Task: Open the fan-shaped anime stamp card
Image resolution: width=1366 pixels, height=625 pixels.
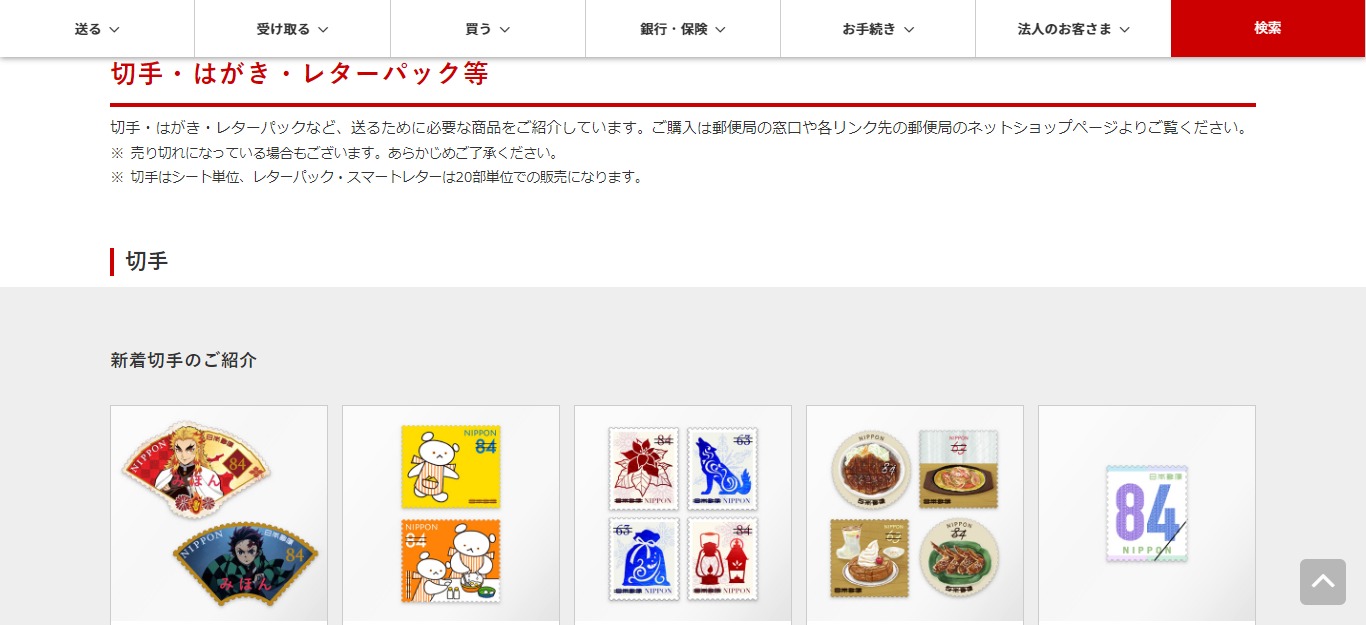Action: (x=219, y=515)
